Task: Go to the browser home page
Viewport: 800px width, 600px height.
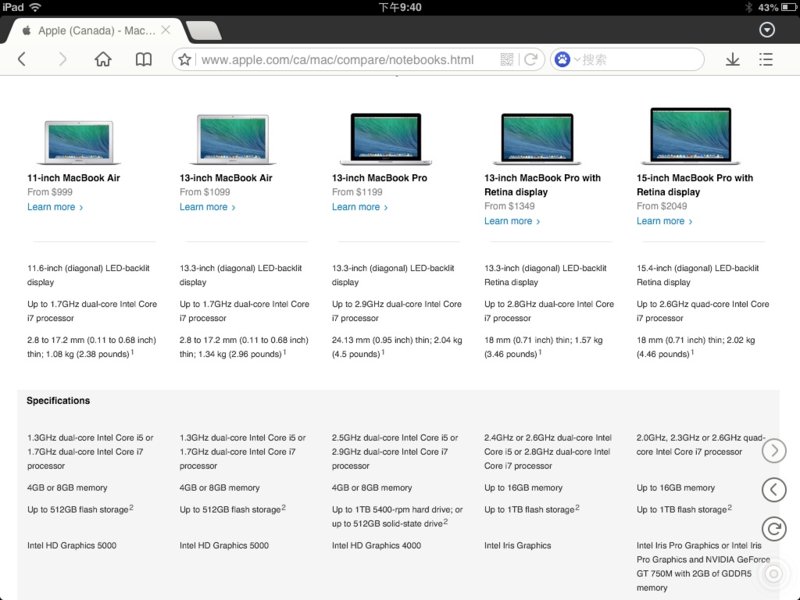Action: pyautogui.click(x=103, y=60)
